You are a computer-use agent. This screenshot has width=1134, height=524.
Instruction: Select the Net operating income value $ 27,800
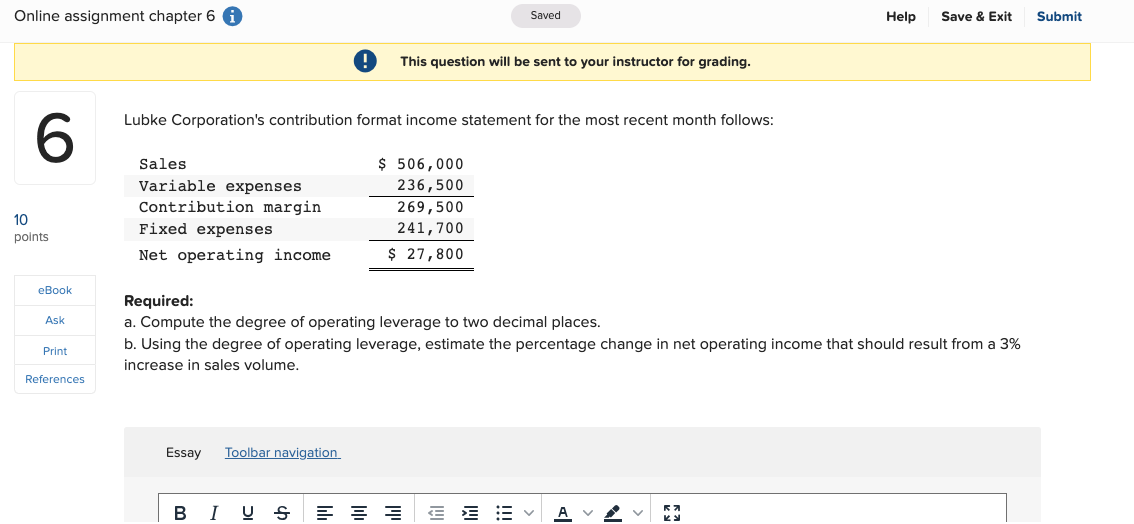pyautogui.click(x=426, y=254)
